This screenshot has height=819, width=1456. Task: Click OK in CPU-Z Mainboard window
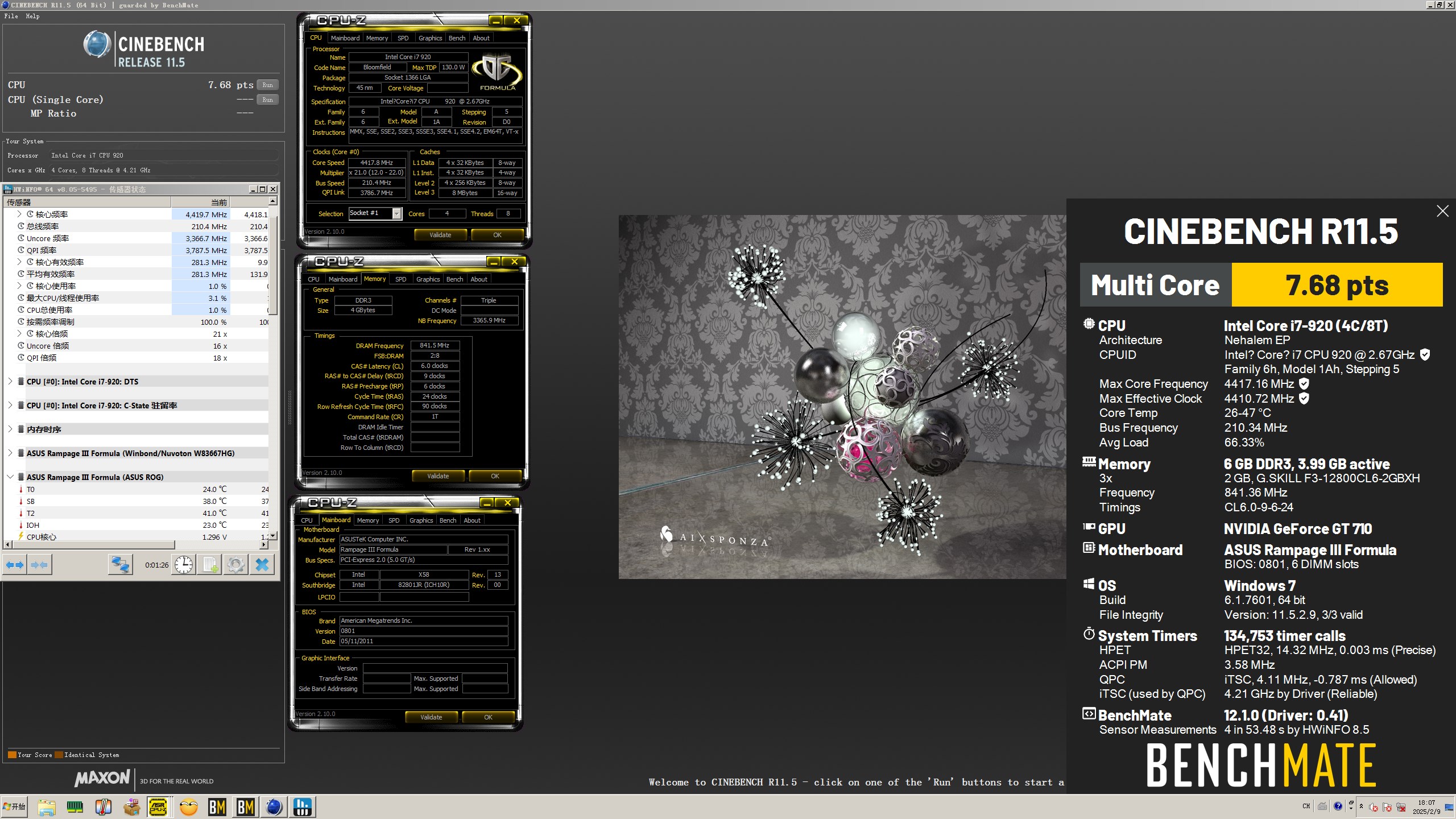click(488, 717)
